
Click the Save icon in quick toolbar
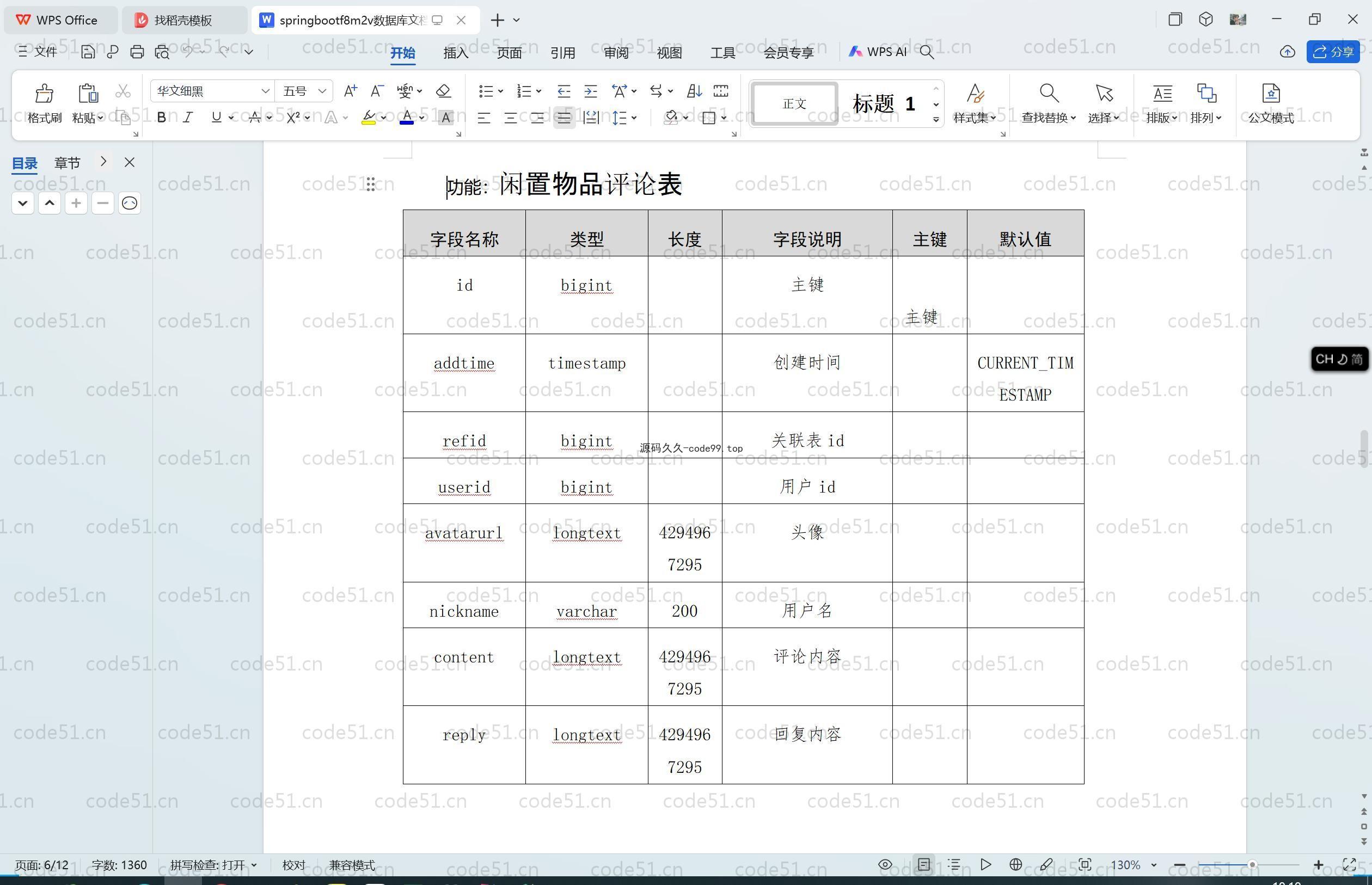[88, 52]
